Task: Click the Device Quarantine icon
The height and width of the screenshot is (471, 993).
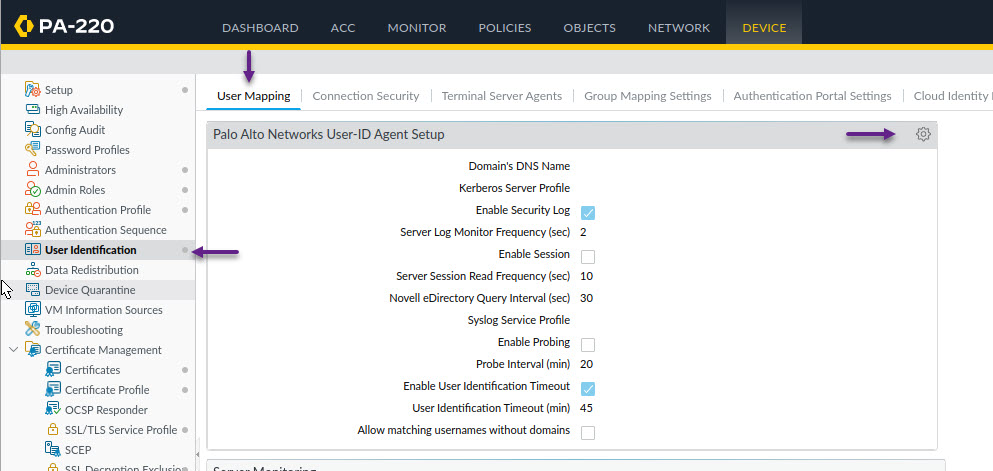Action: (x=32, y=290)
